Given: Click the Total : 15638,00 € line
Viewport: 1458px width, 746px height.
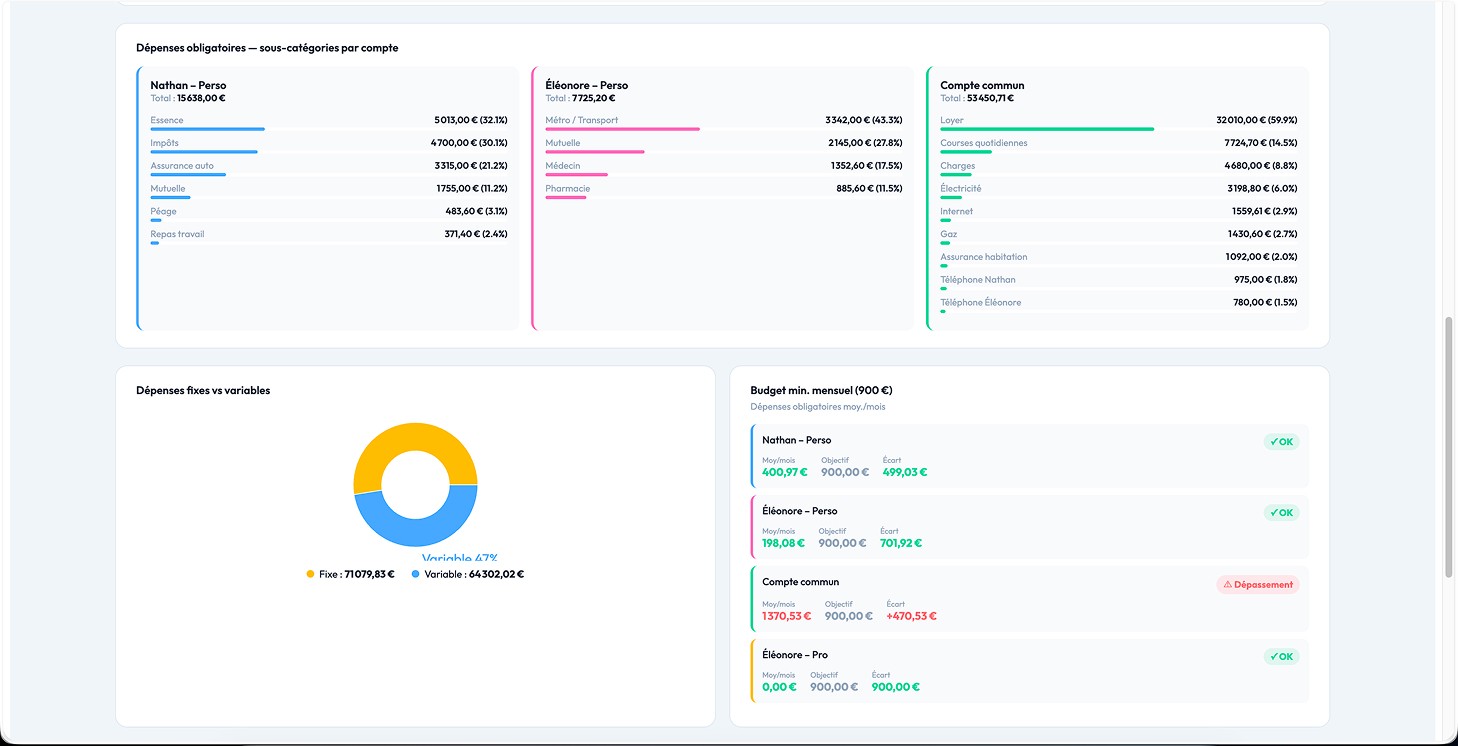Looking at the screenshot, I should pos(188,98).
